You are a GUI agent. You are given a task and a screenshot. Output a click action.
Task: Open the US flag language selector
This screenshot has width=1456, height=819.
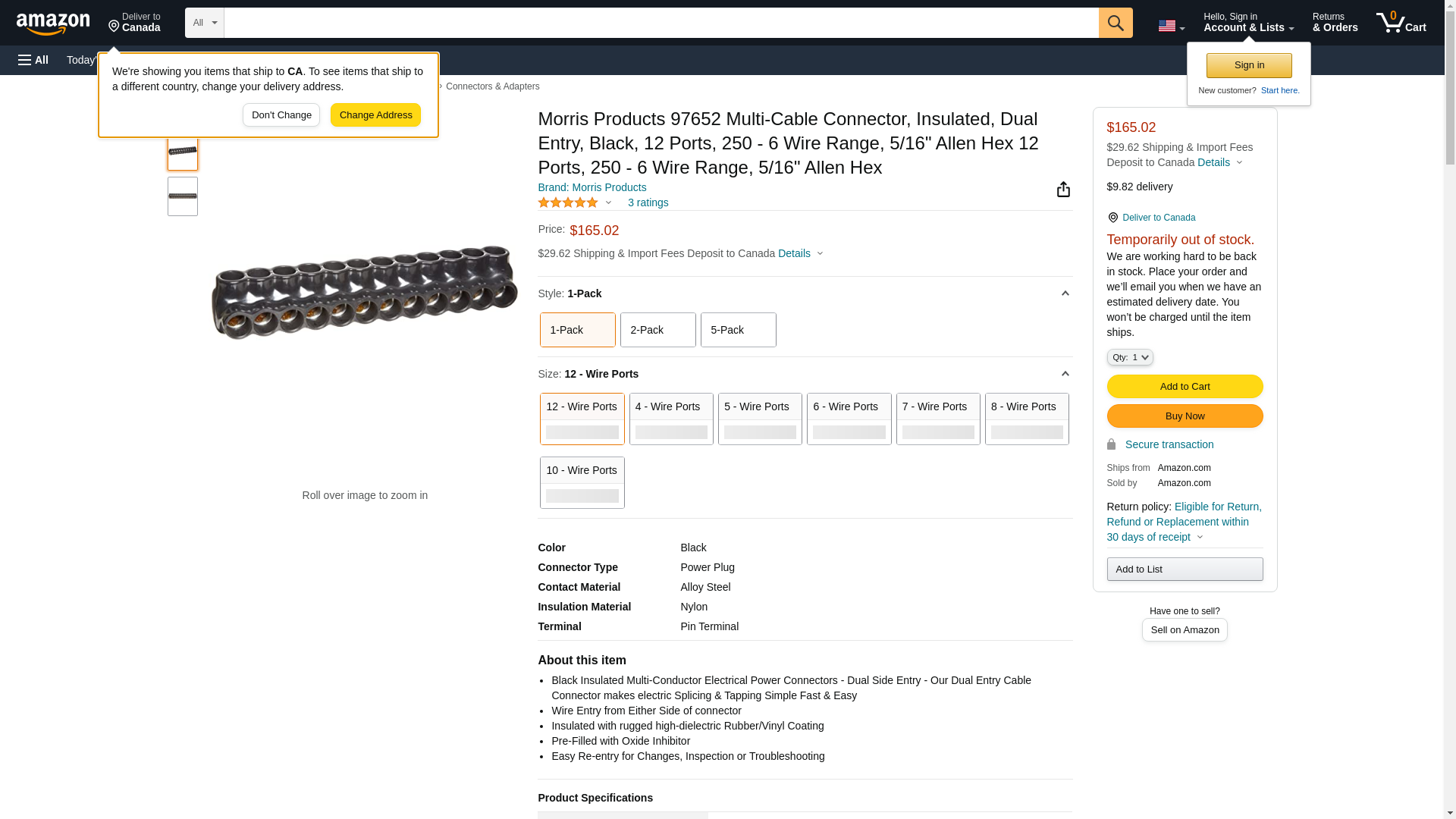click(x=1170, y=26)
